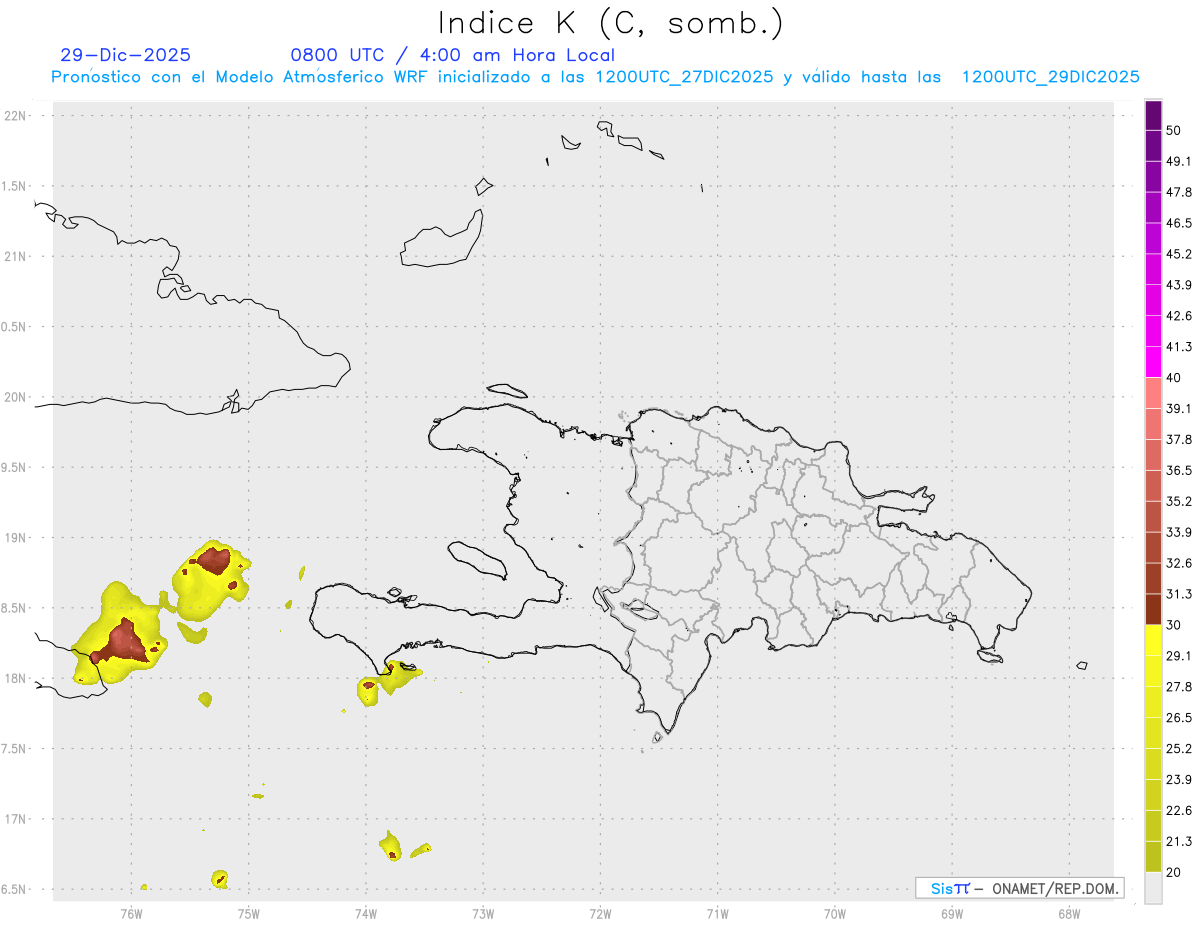
Task: Select the '68W' longitude label
Action: [1069, 913]
